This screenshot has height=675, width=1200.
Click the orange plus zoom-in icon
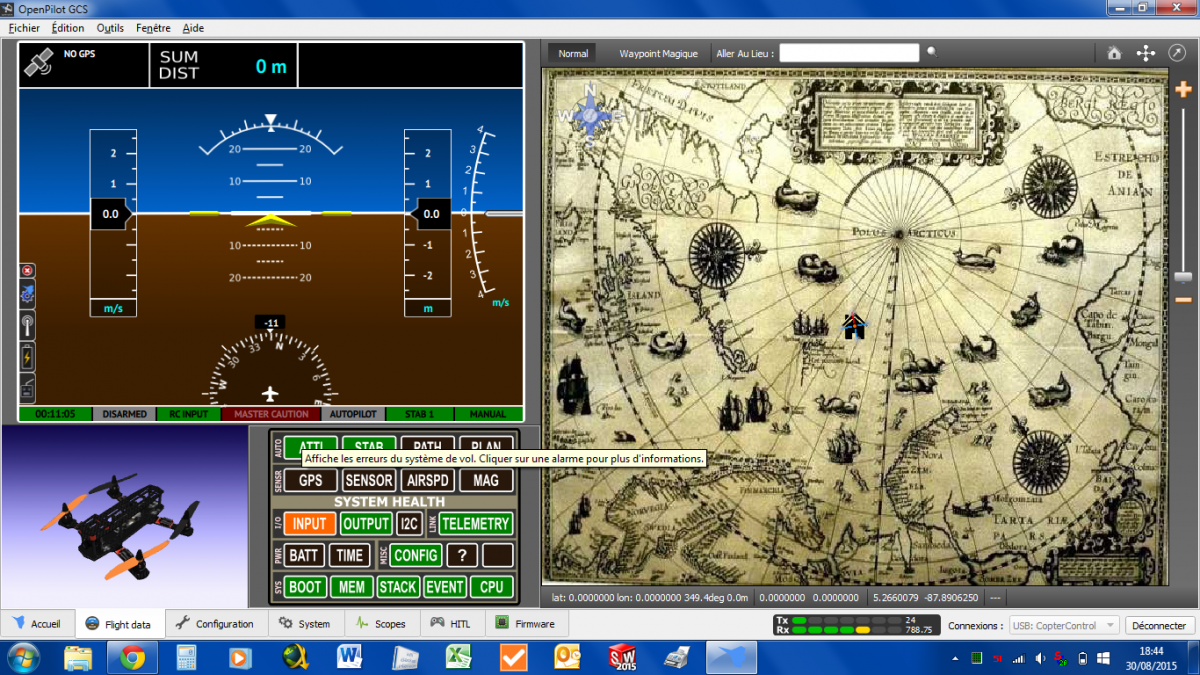click(x=1184, y=90)
